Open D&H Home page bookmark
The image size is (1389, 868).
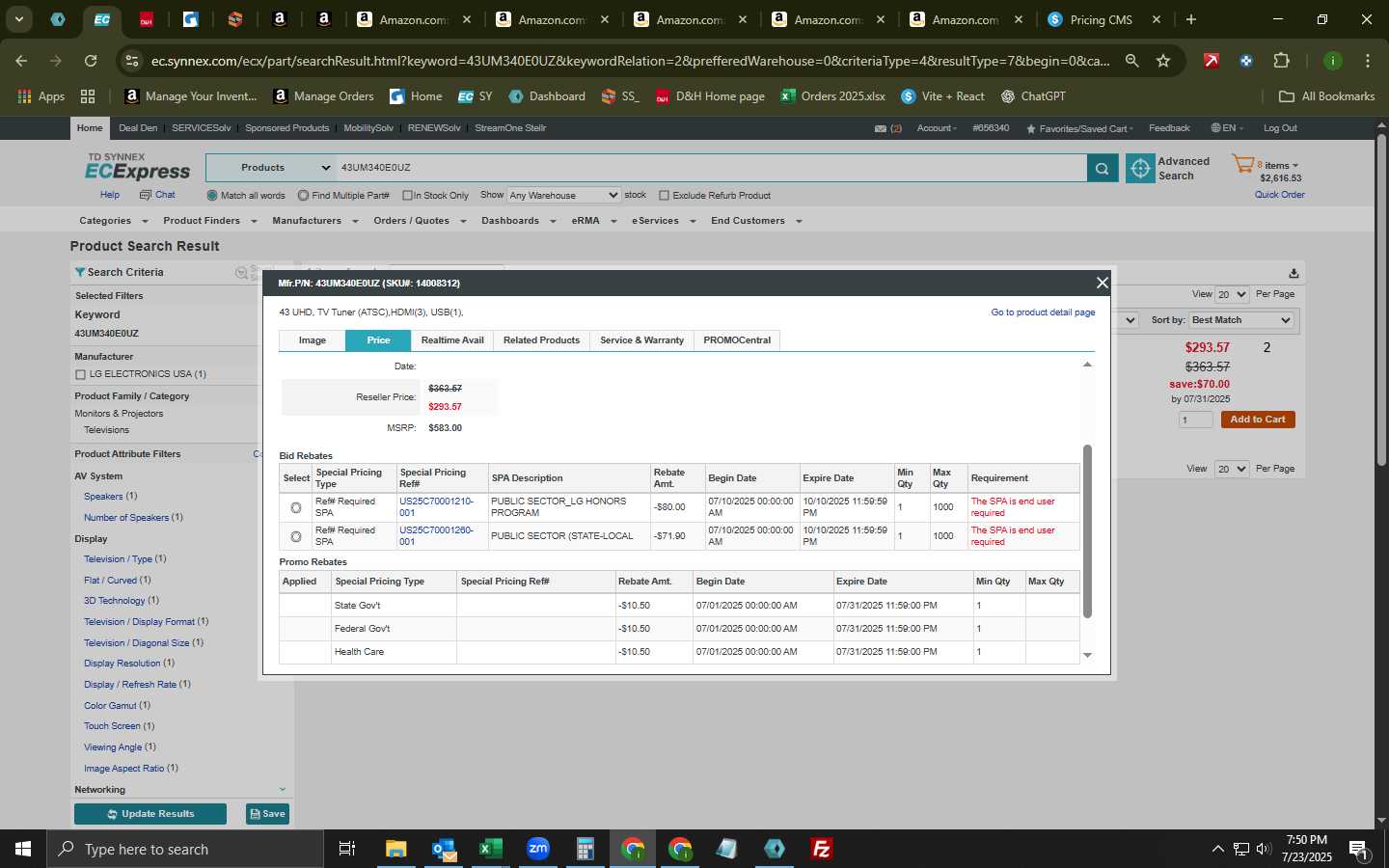[710, 96]
